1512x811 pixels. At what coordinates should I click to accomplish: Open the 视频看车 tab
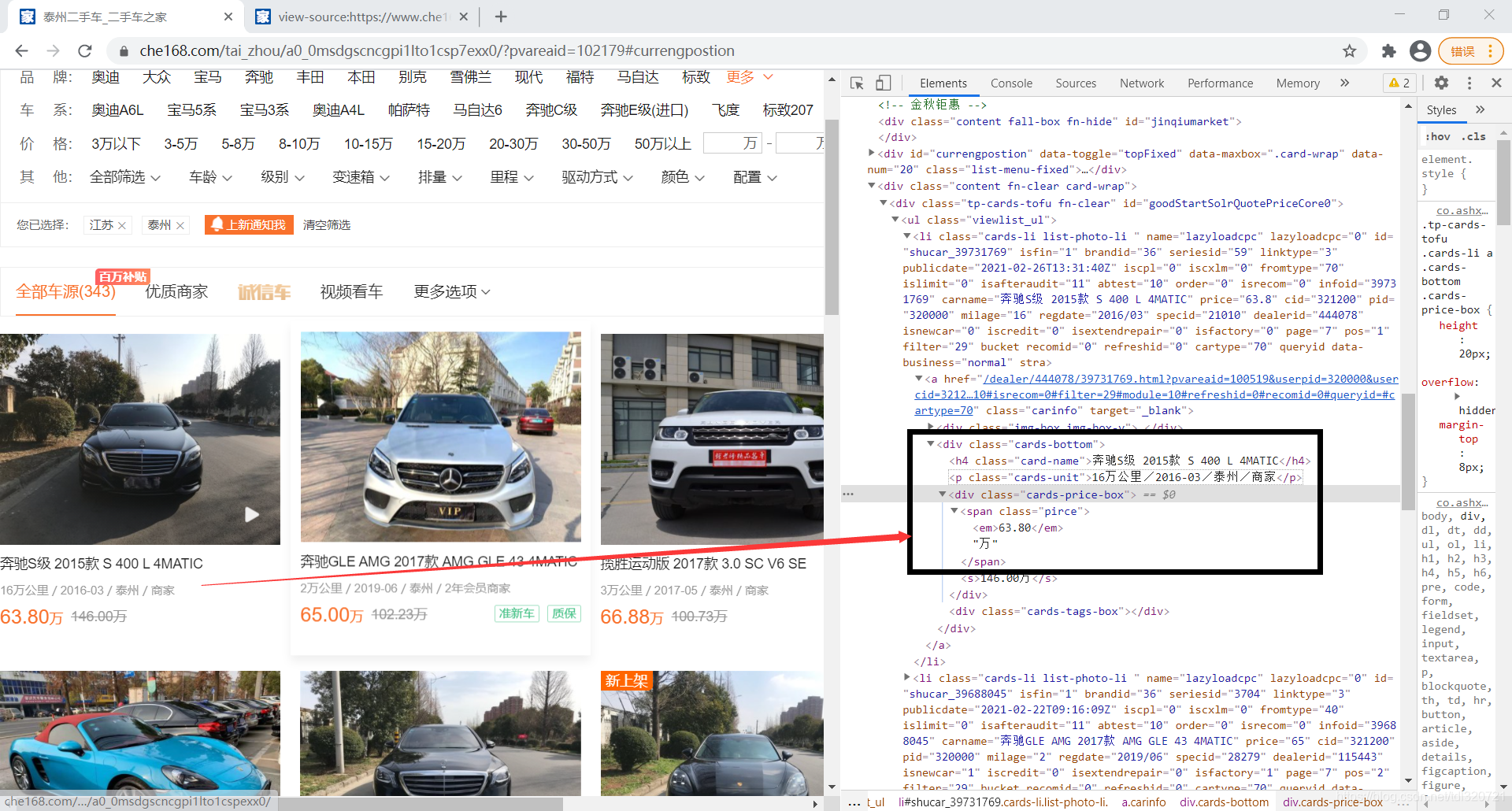pyautogui.click(x=351, y=292)
